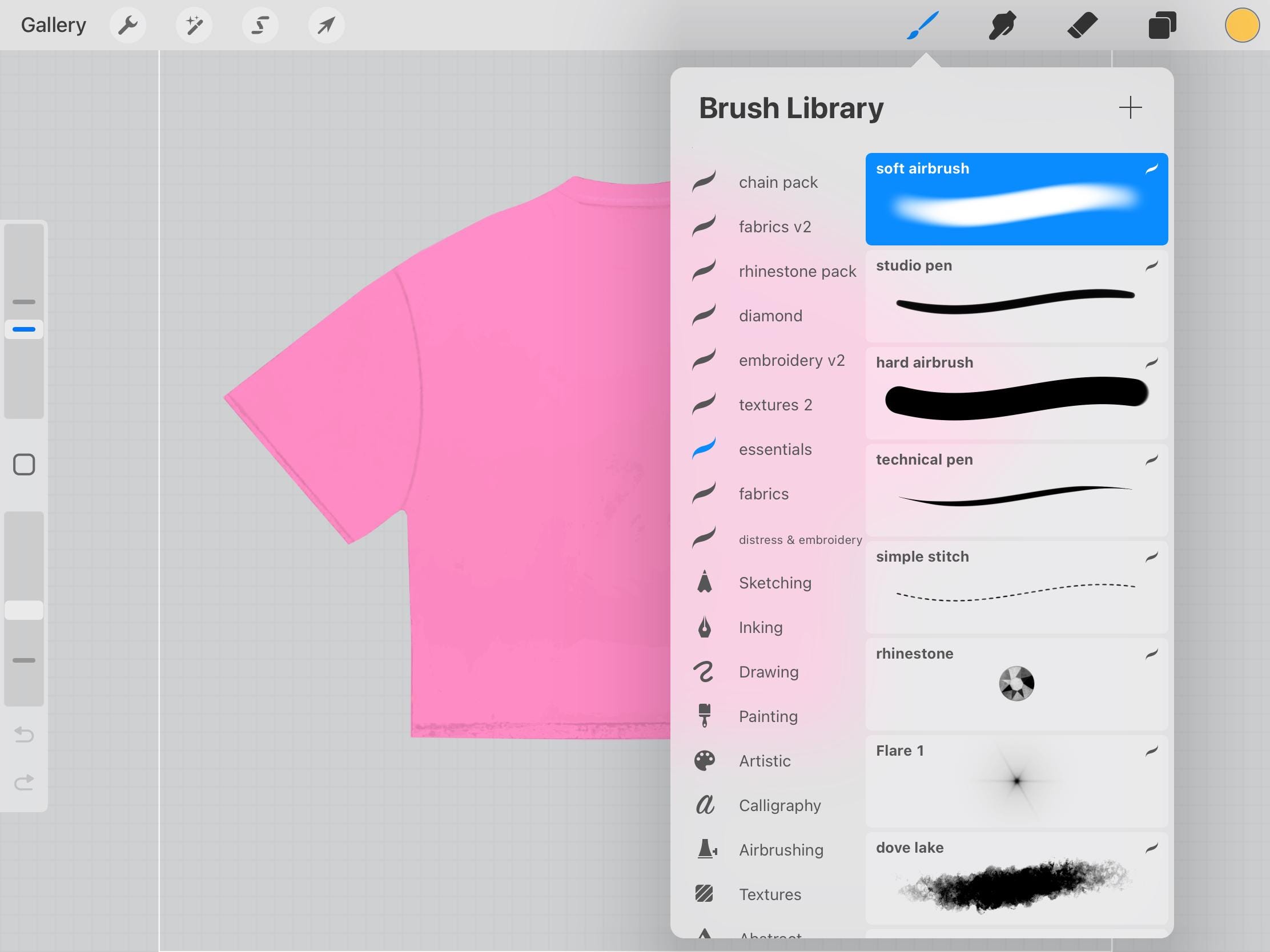Select the studio pen brush

click(1016, 296)
